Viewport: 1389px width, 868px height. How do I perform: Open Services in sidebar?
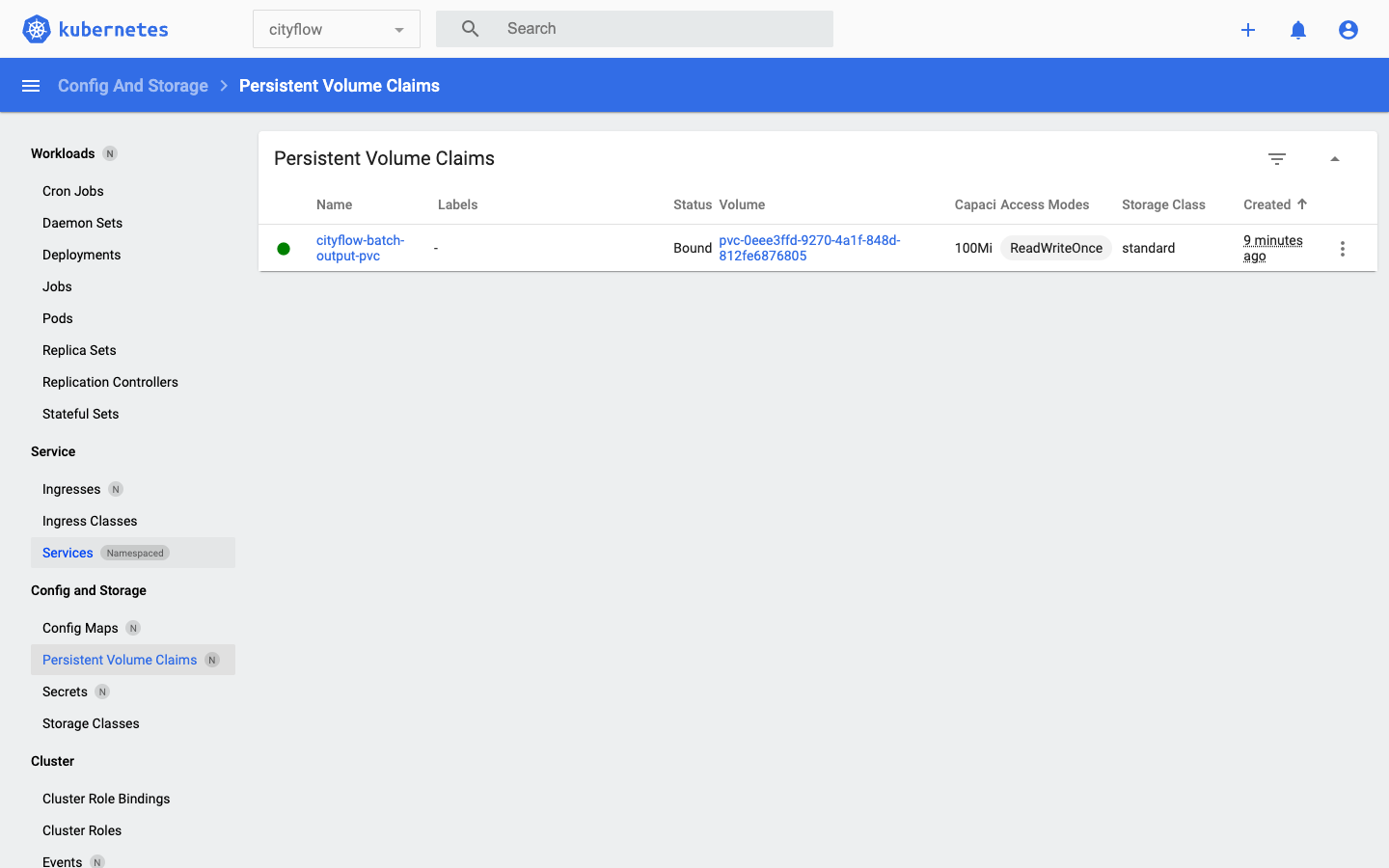point(68,553)
